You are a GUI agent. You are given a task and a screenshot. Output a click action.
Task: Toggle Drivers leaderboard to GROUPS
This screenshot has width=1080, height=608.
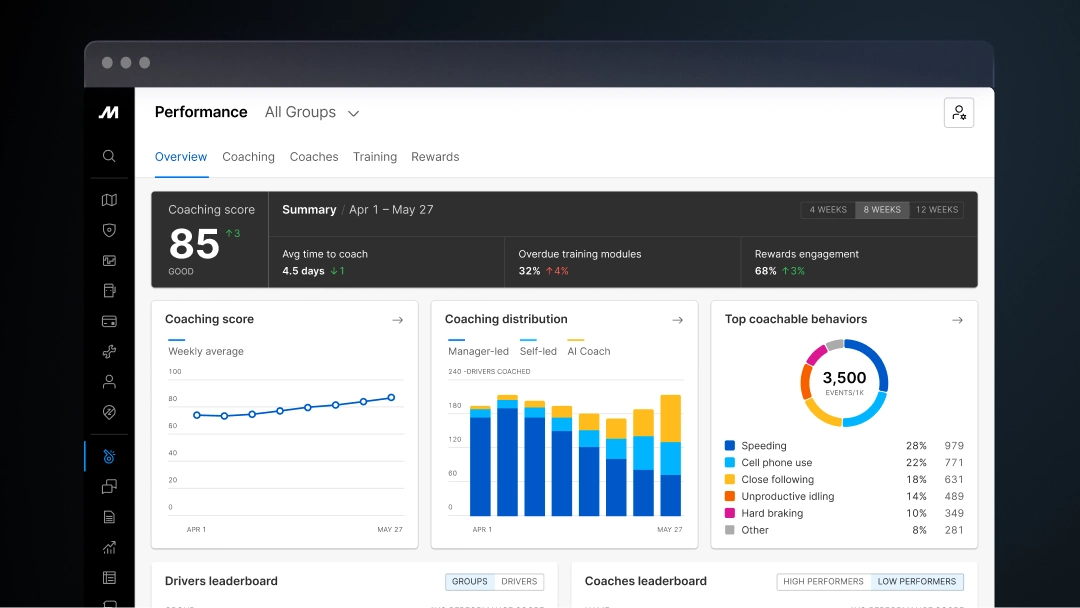470,582
